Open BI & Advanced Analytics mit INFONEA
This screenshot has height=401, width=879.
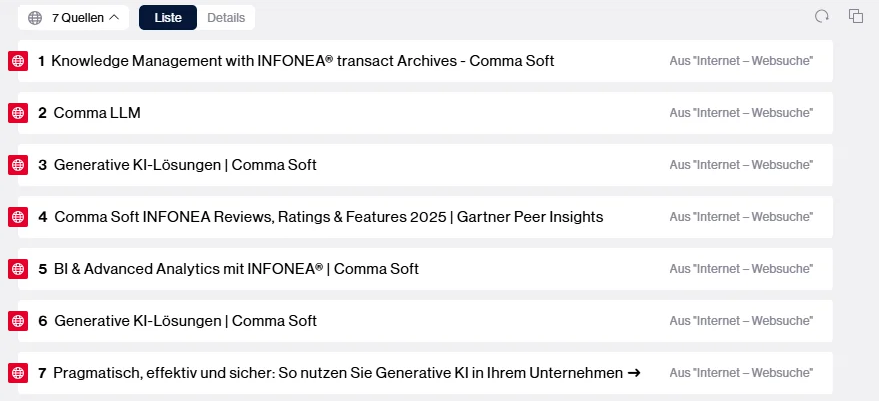[x=236, y=269]
